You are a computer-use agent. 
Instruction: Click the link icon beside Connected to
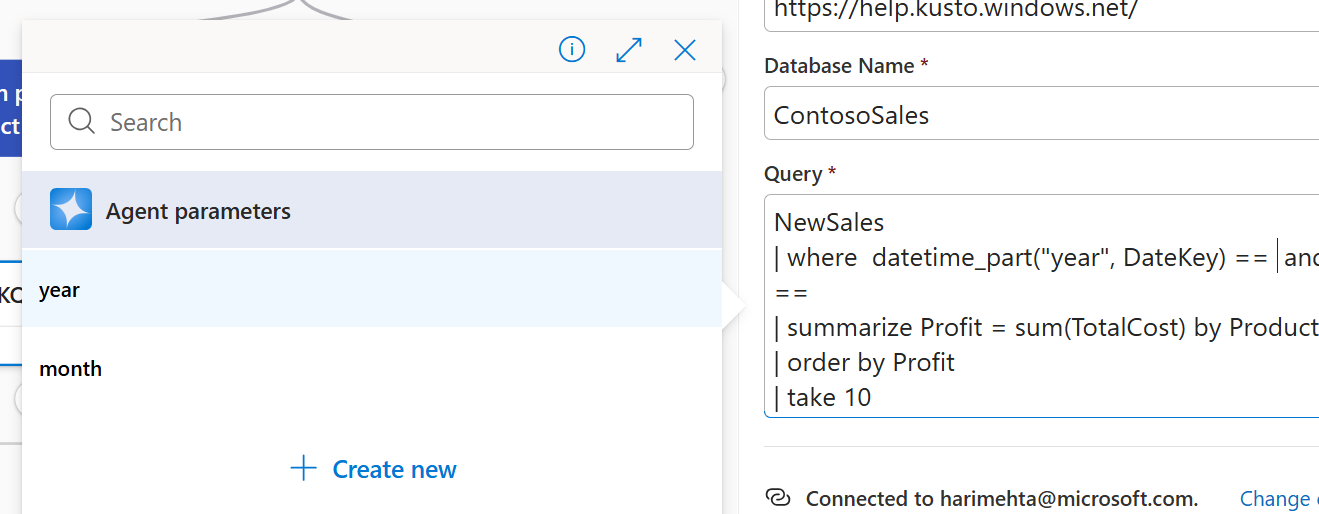click(778, 498)
